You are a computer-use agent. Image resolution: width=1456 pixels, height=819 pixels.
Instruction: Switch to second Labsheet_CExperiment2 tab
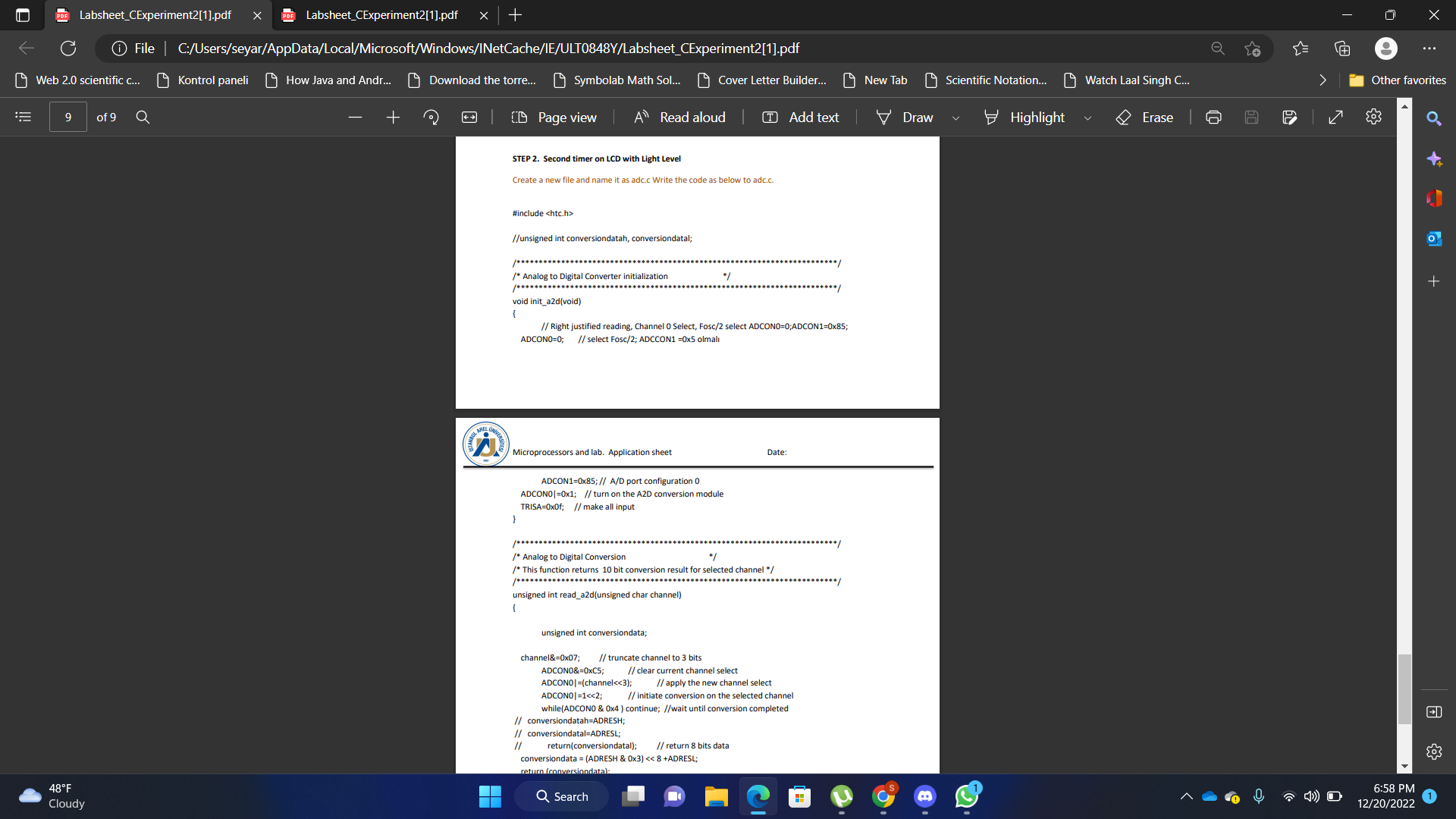click(381, 15)
